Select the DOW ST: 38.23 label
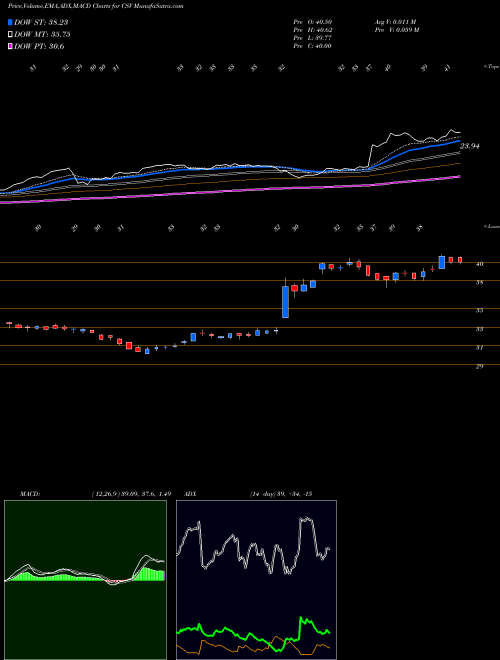The height and width of the screenshot is (660, 500). 41,22
